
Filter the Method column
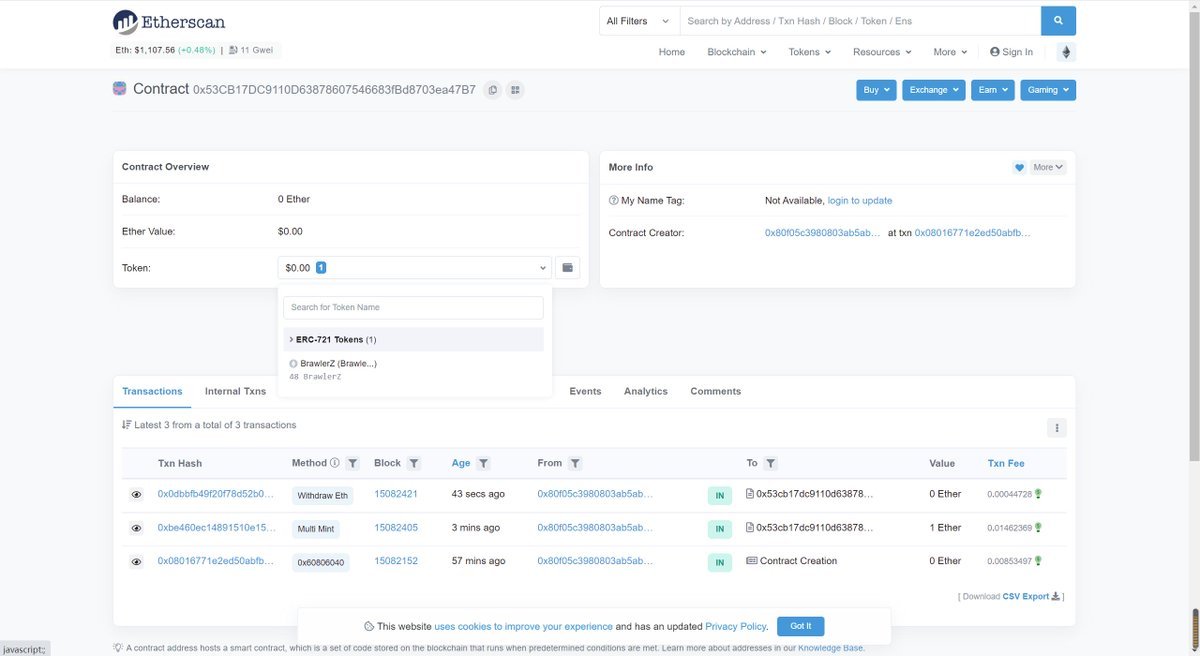(353, 464)
